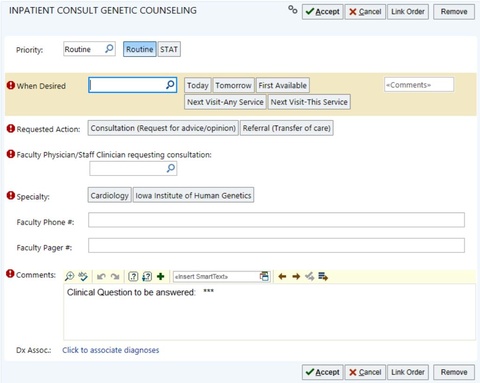Click the zoom-in icon in the Comments toolbar
480x383 pixels.
tap(69, 276)
